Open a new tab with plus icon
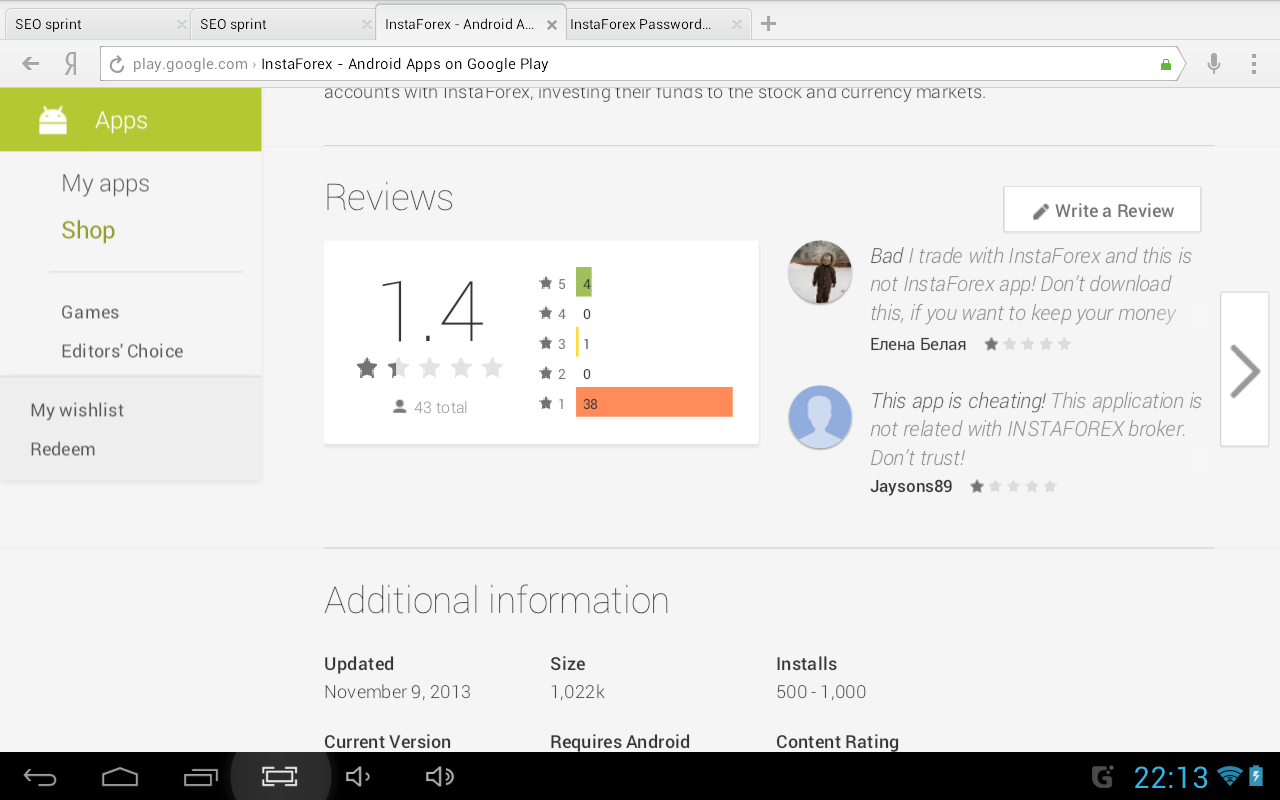The image size is (1280, 800). (x=768, y=24)
